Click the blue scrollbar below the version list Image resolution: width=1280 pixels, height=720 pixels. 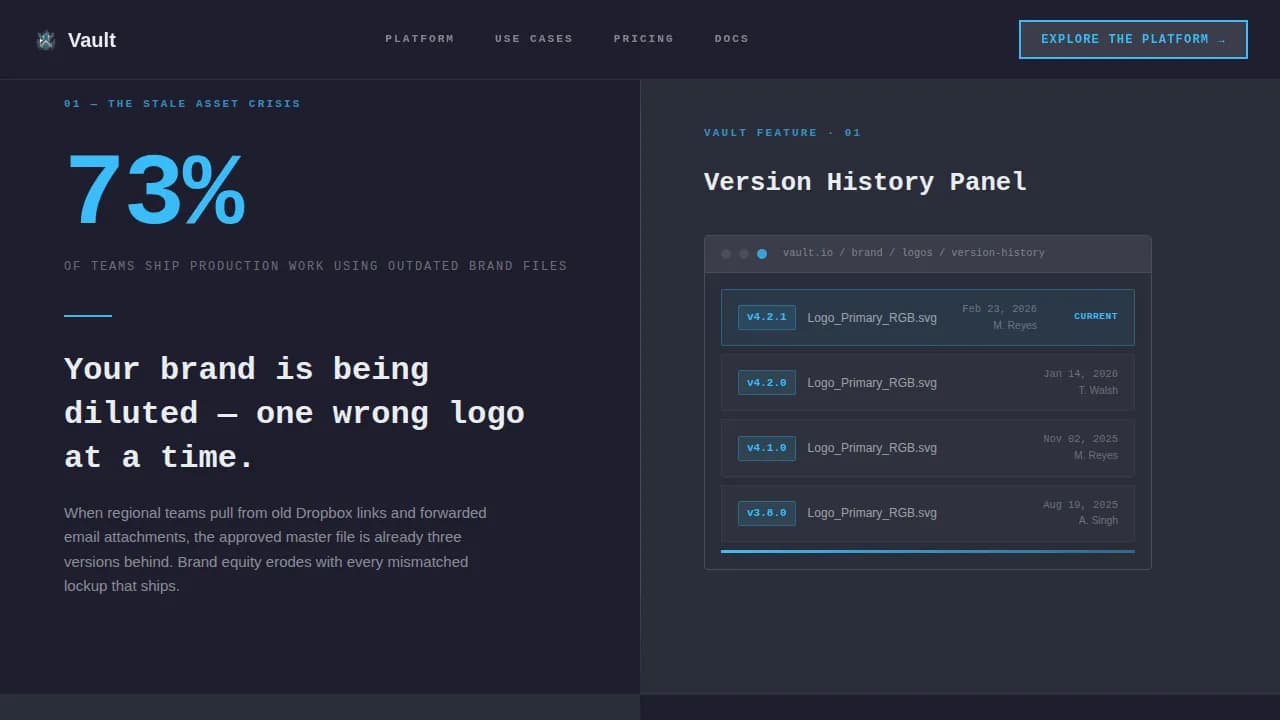tap(927, 551)
